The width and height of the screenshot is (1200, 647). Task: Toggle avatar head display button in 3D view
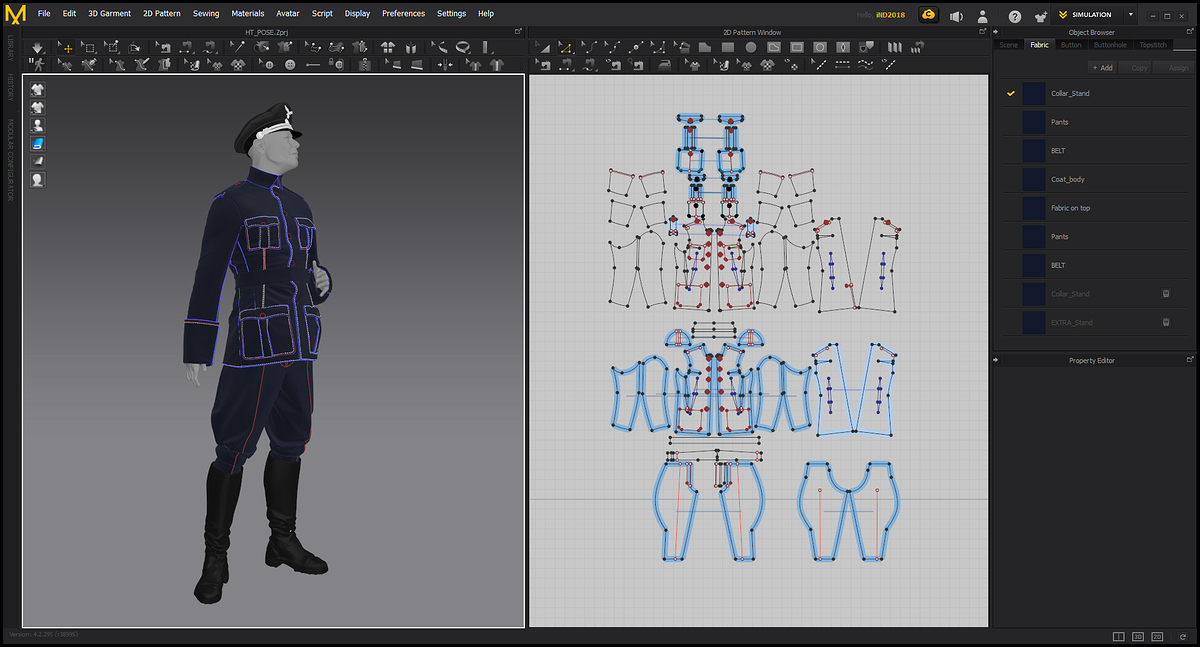click(38, 179)
